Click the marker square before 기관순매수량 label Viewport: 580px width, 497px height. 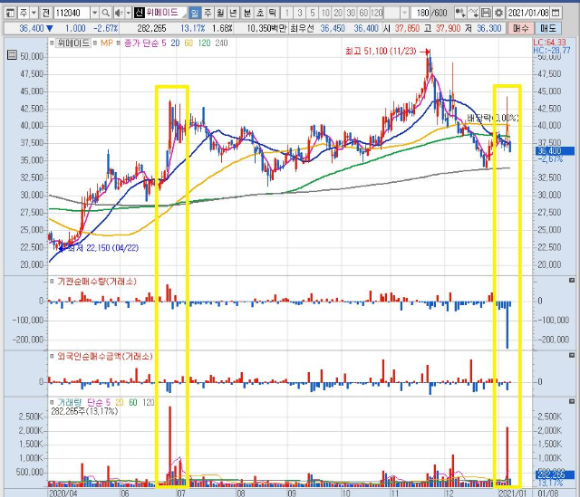click(x=52, y=281)
